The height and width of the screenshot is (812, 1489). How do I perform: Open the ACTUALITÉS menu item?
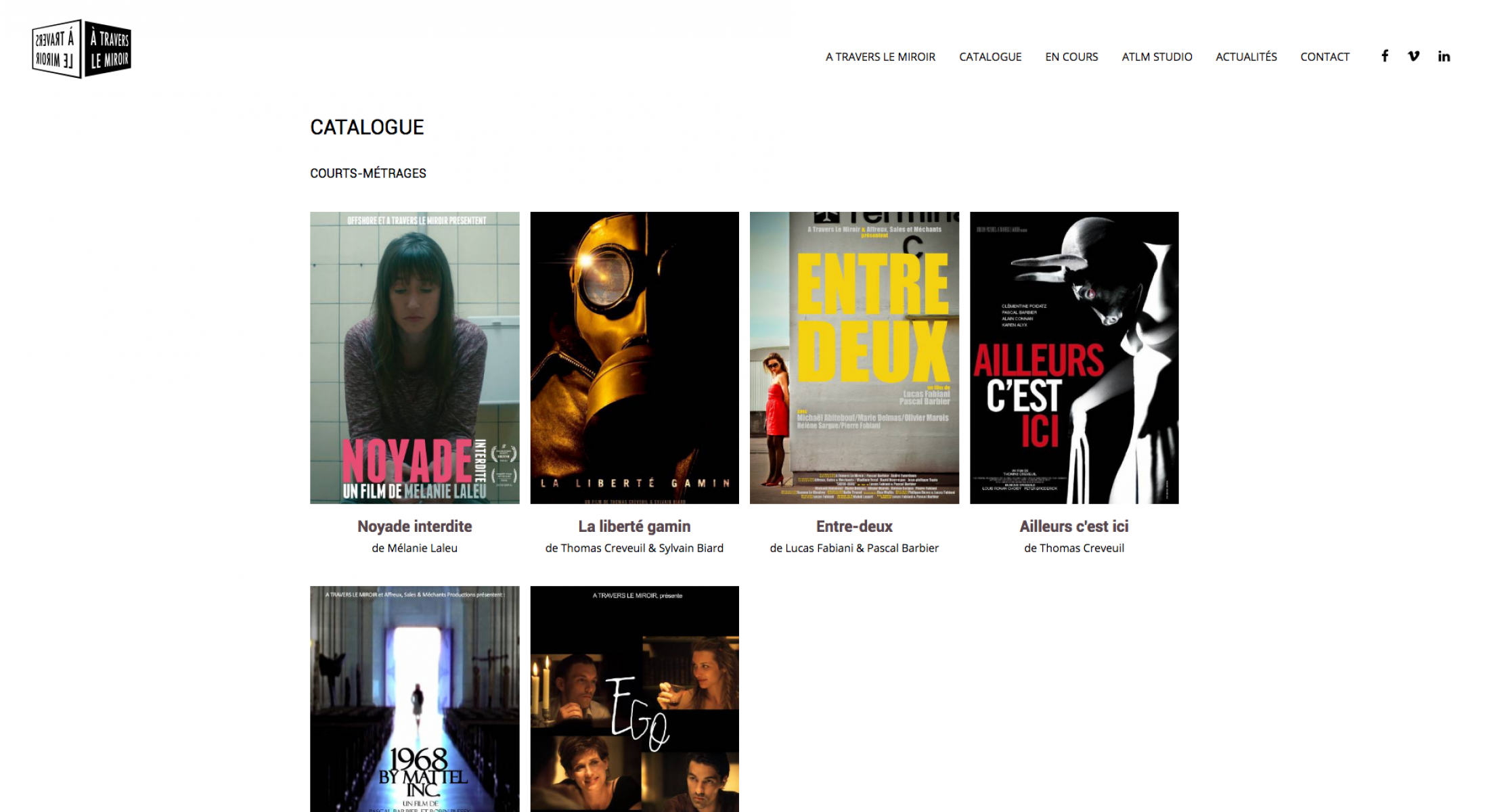coord(1246,57)
